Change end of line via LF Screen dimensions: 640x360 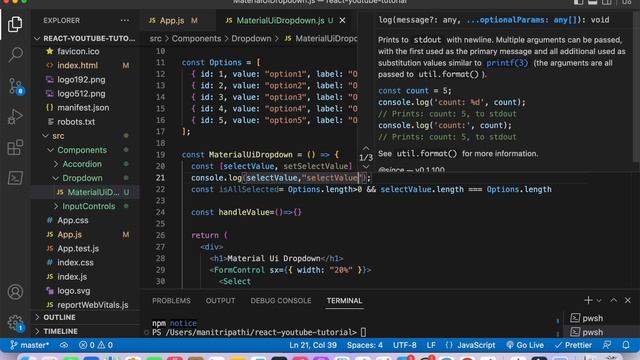tap(431, 345)
